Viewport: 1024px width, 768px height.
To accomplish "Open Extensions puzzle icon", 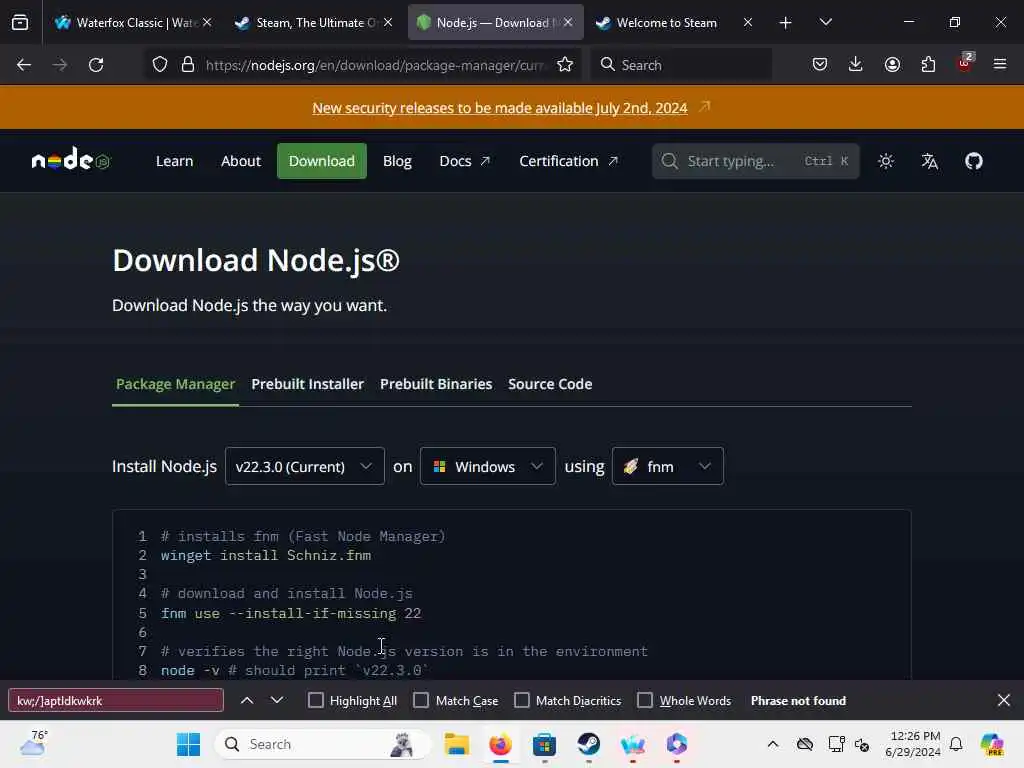I will (x=928, y=65).
